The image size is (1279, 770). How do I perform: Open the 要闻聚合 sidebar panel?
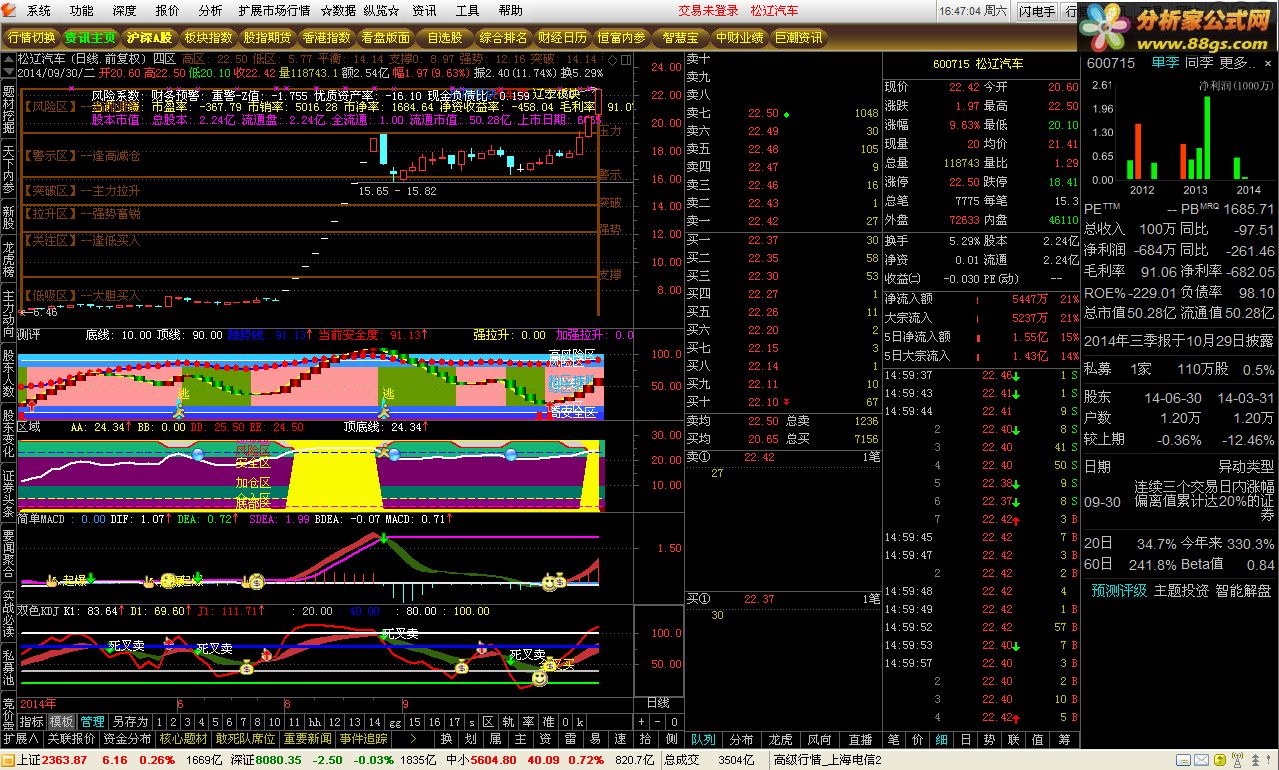click(x=8, y=553)
